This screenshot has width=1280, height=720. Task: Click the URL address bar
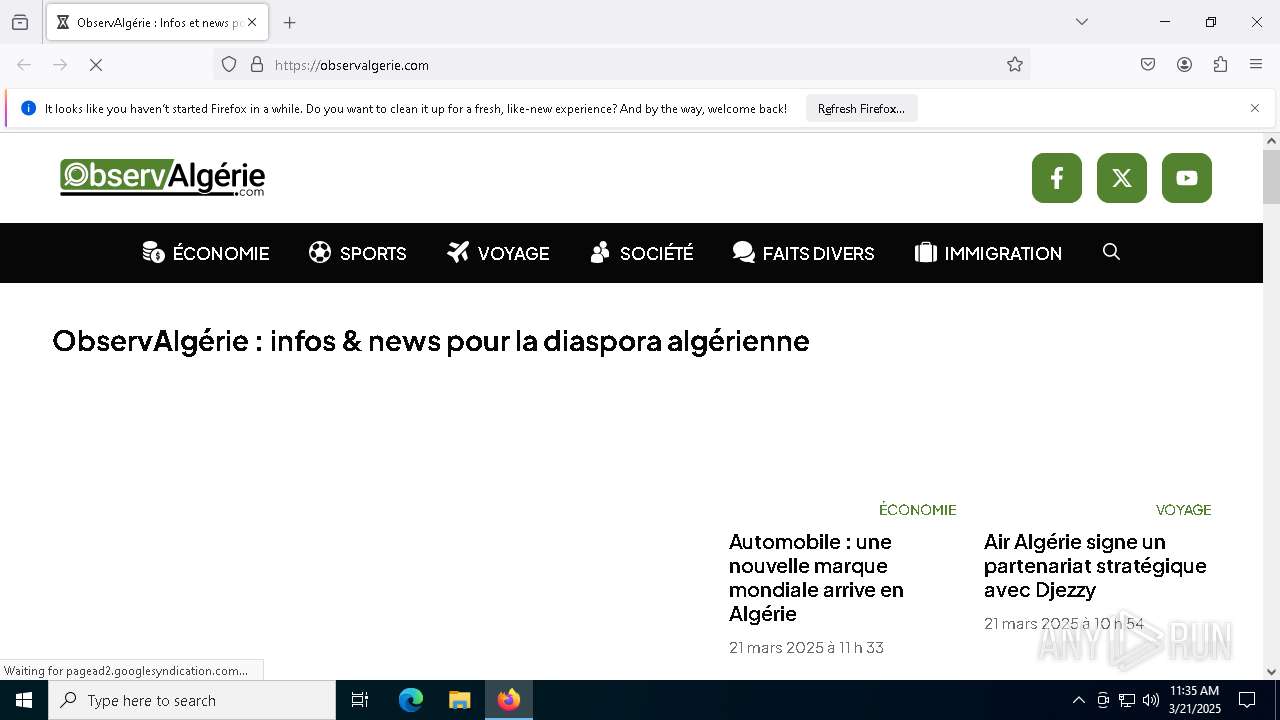coord(620,65)
